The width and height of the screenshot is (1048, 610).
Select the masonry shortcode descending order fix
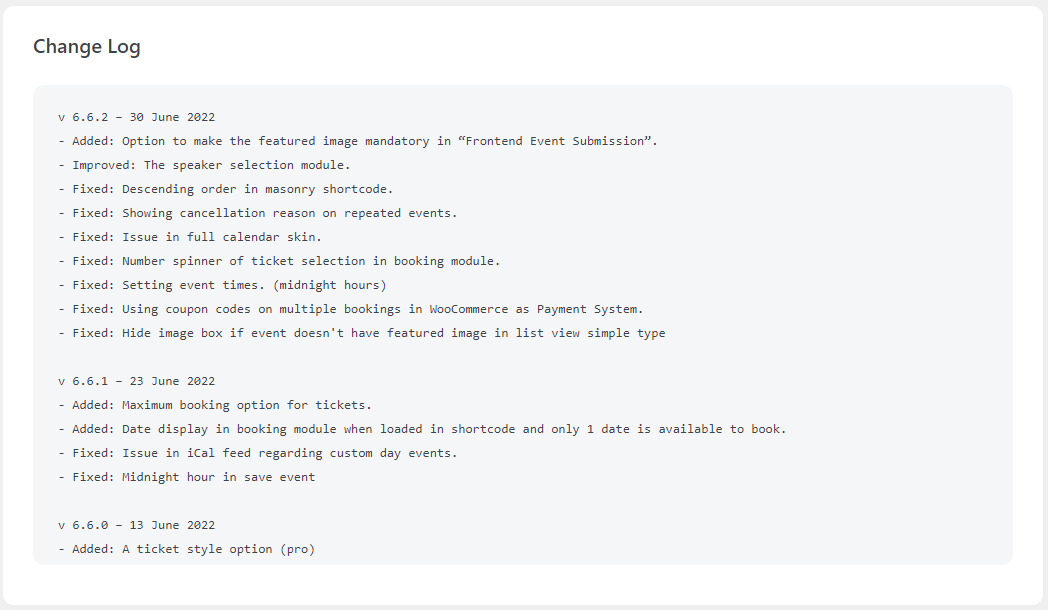226,189
